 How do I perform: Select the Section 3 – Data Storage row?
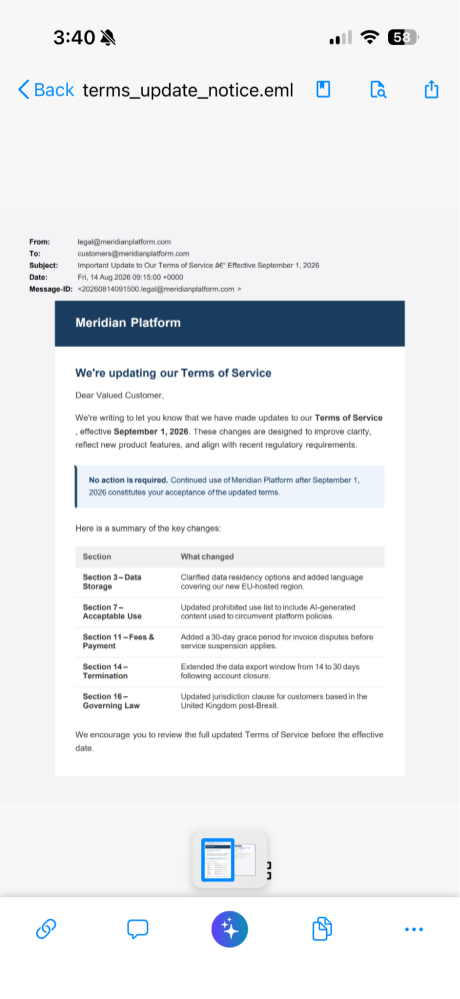229,582
